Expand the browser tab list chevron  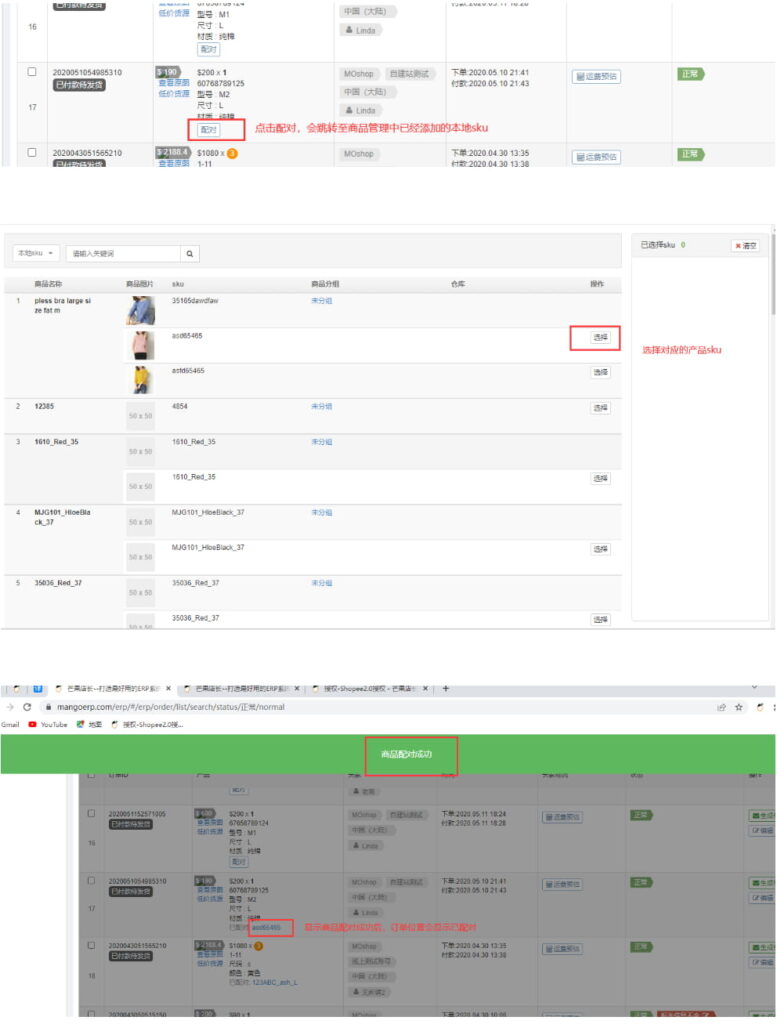pyautogui.click(x=753, y=688)
